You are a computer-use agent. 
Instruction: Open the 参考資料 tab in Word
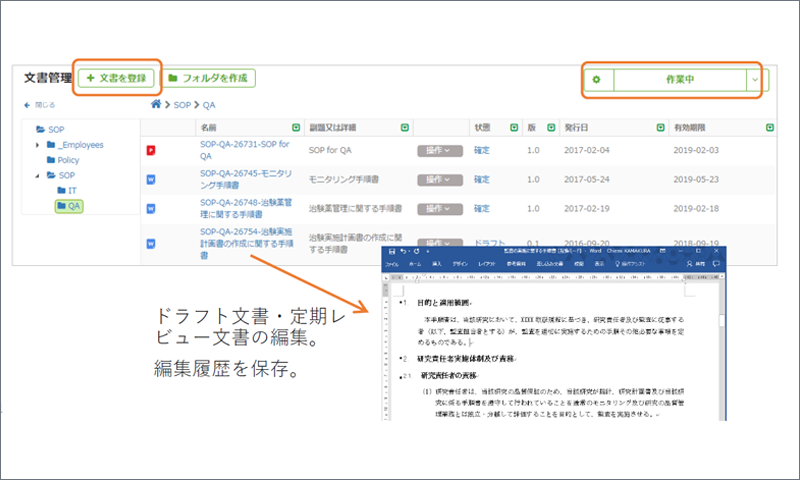[516, 264]
